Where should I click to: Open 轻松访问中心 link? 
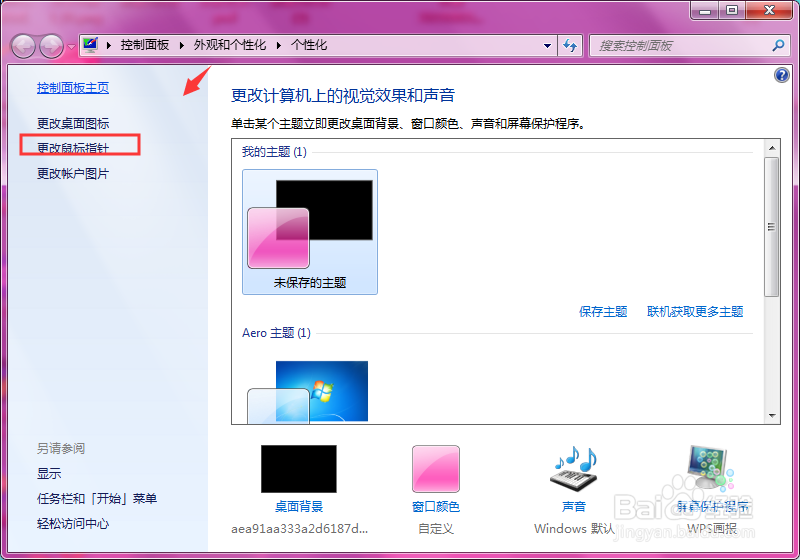[x=73, y=524]
